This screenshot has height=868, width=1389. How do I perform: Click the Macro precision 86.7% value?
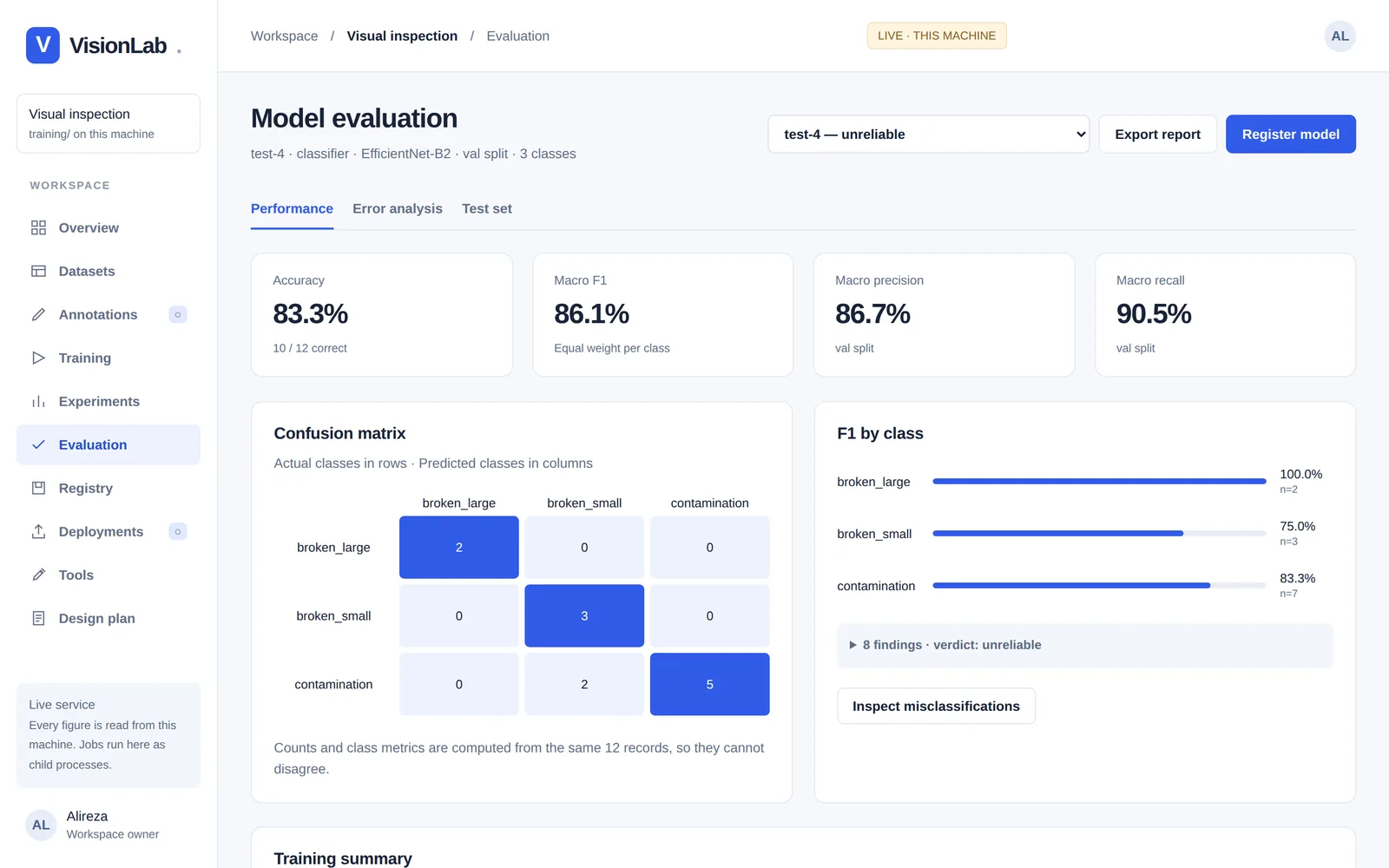click(872, 313)
